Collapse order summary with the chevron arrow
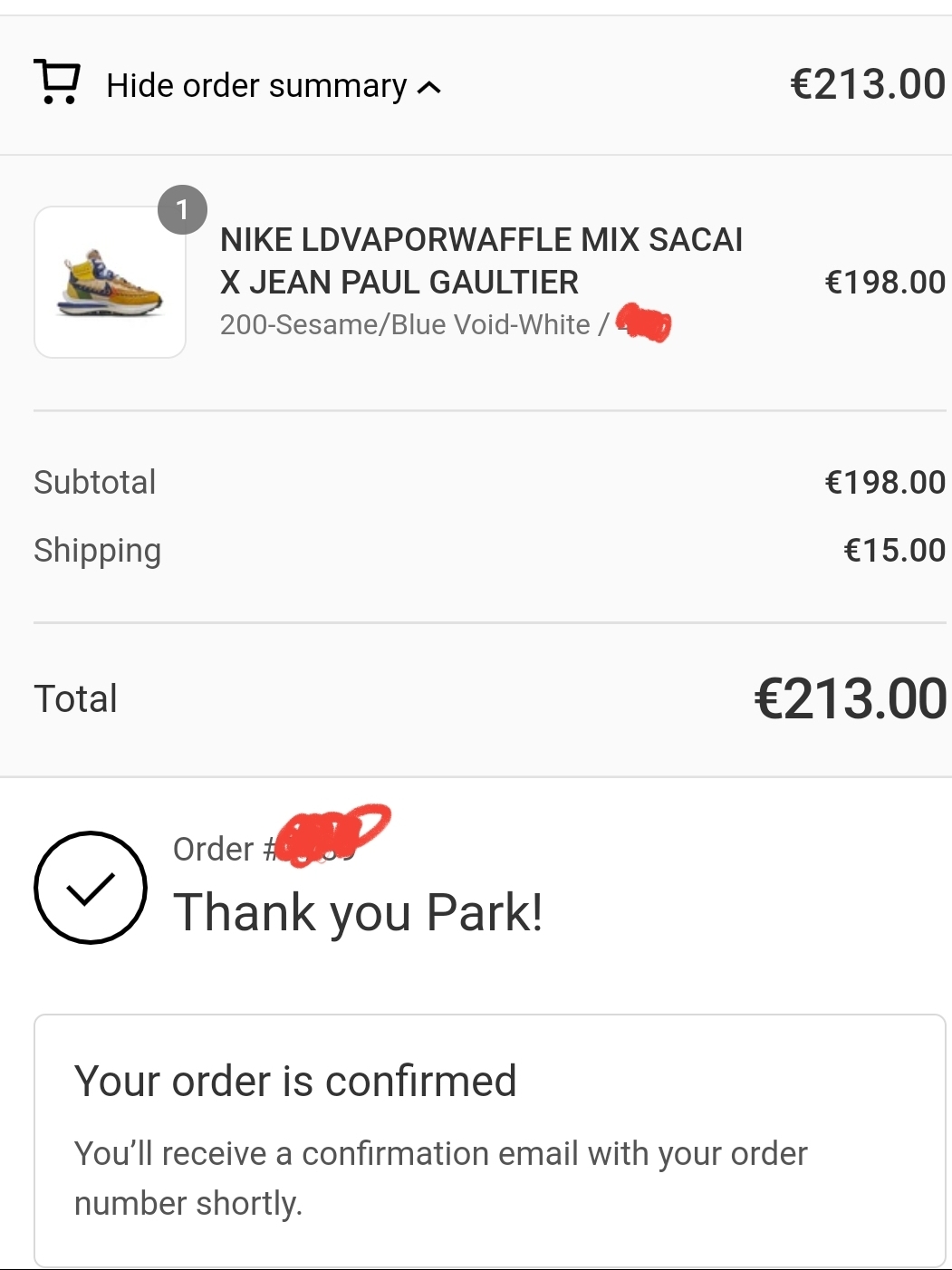The width and height of the screenshot is (952, 1270). coord(428,88)
